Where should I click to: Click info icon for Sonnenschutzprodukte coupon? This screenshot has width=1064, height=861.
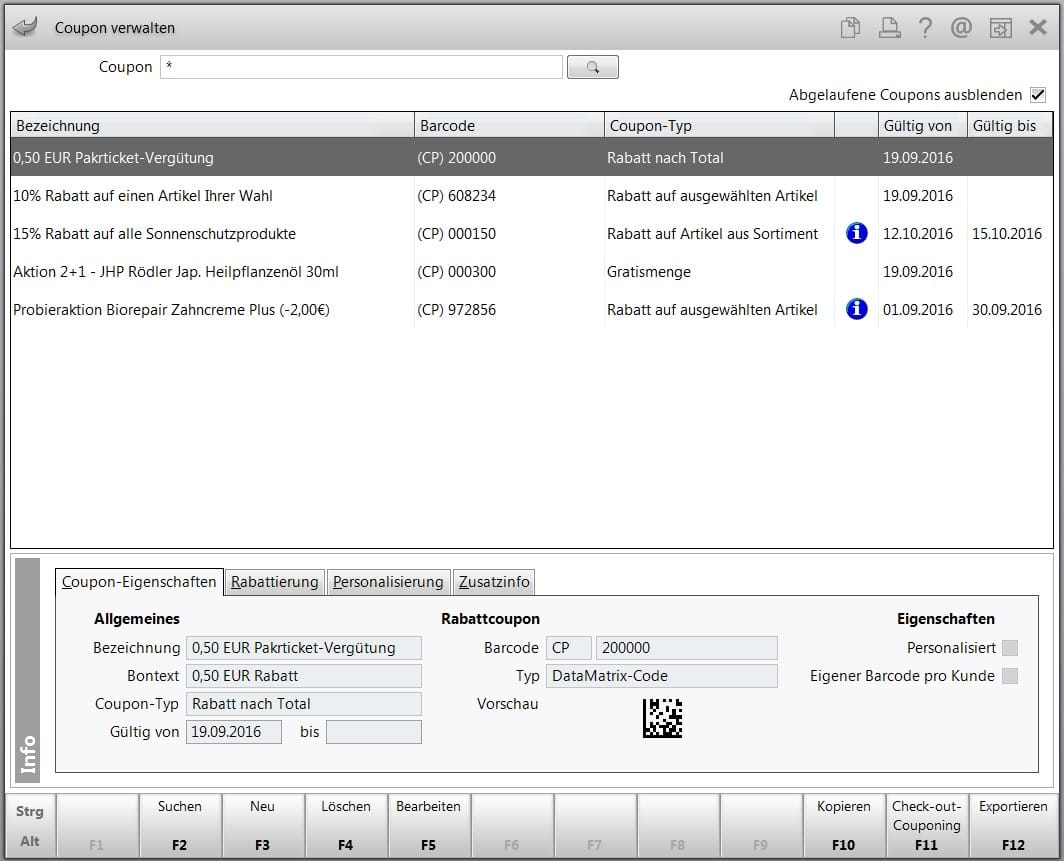click(856, 233)
